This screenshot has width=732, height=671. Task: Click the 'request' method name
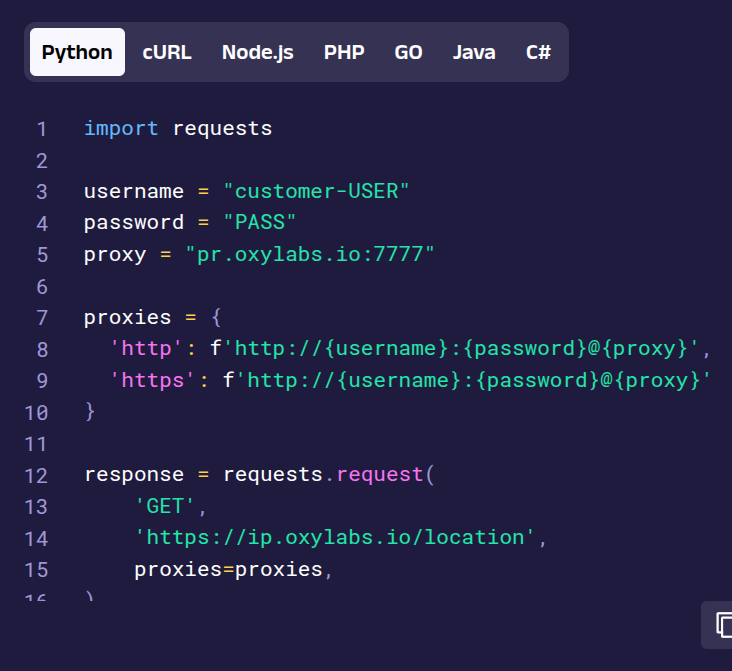pos(380,475)
